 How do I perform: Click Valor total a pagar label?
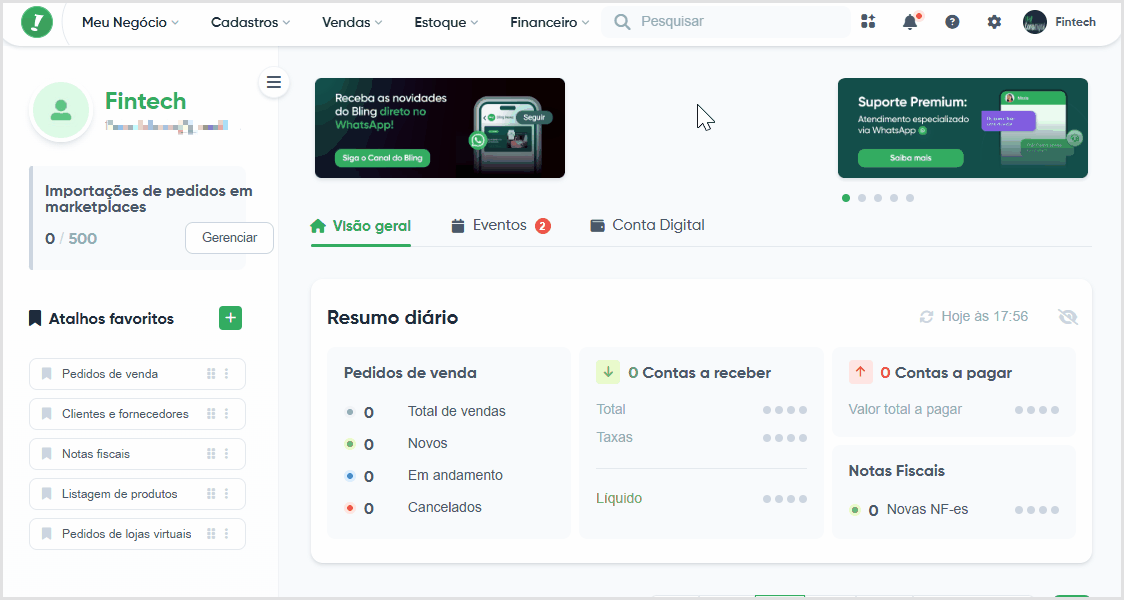(905, 409)
